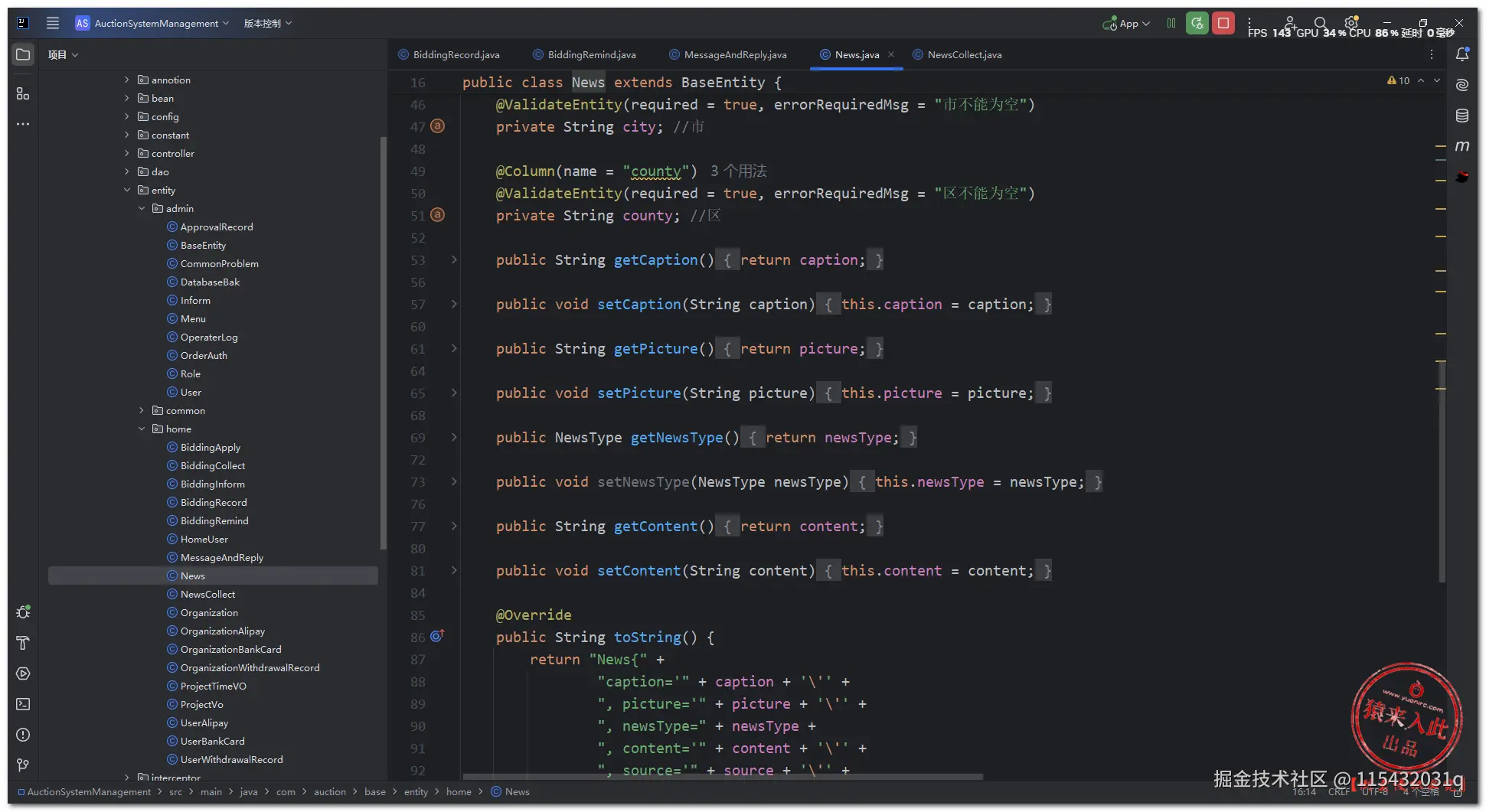Expand folded getCaption method on line 53
1486x812 pixels.
(x=454, y=259)
